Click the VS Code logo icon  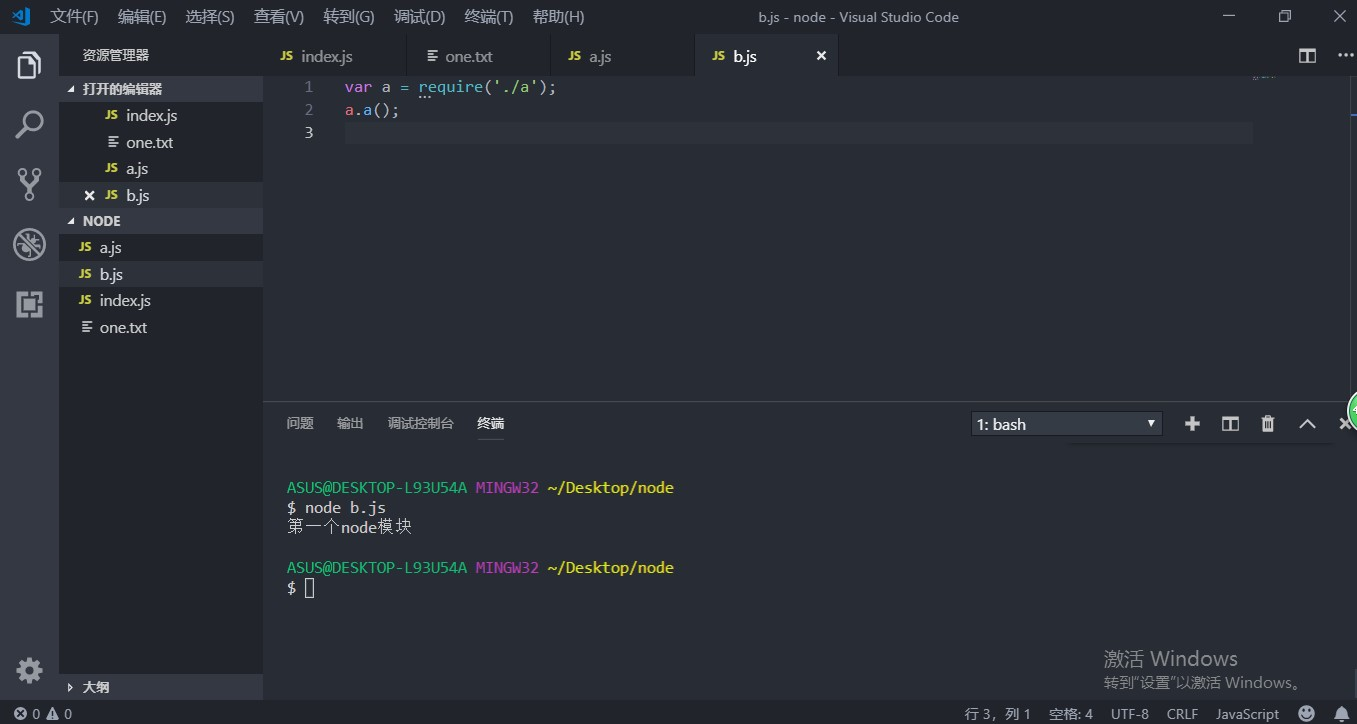(21, 16)
